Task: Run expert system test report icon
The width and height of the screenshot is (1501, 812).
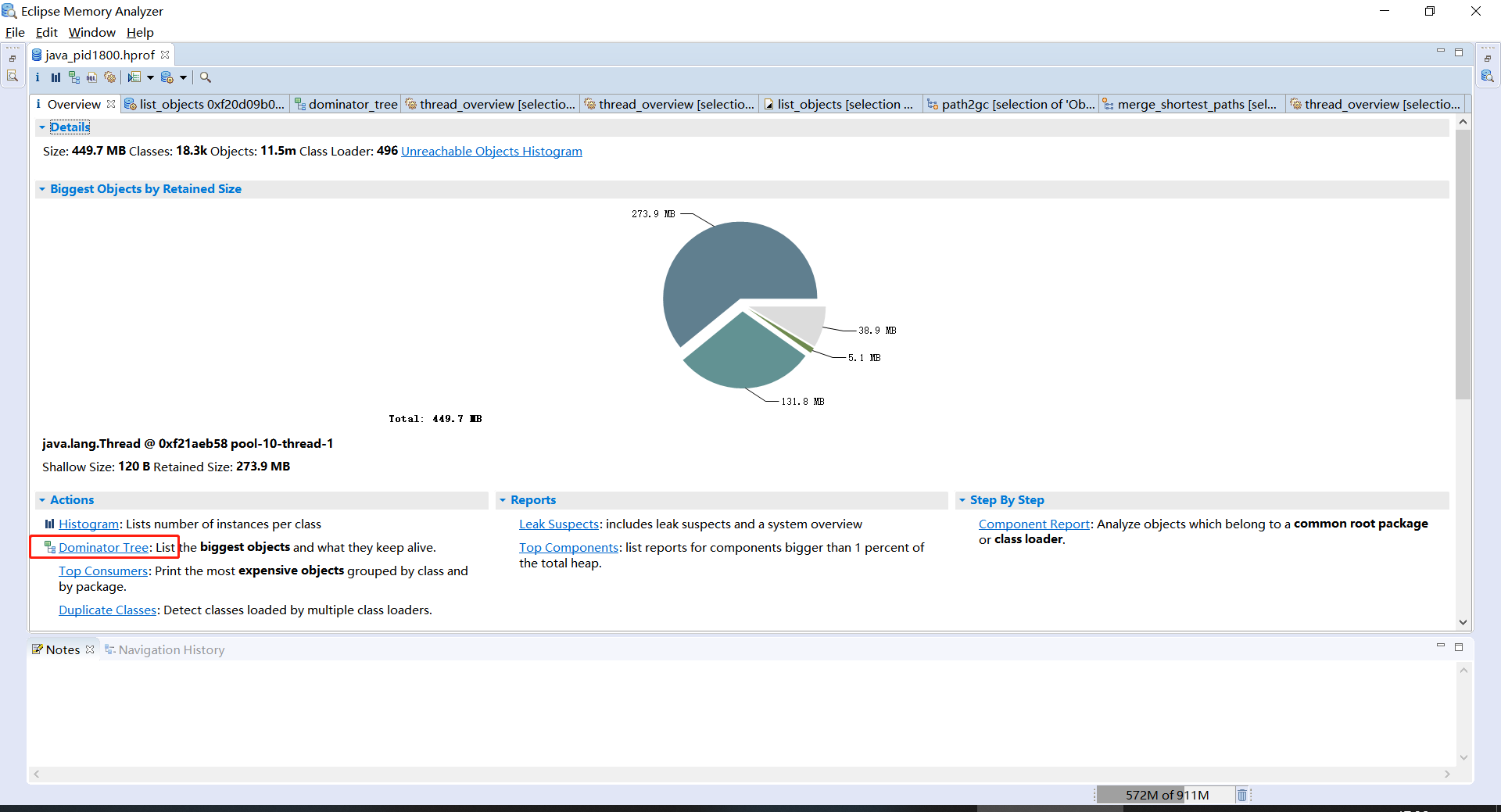Action: coord(134,77)
